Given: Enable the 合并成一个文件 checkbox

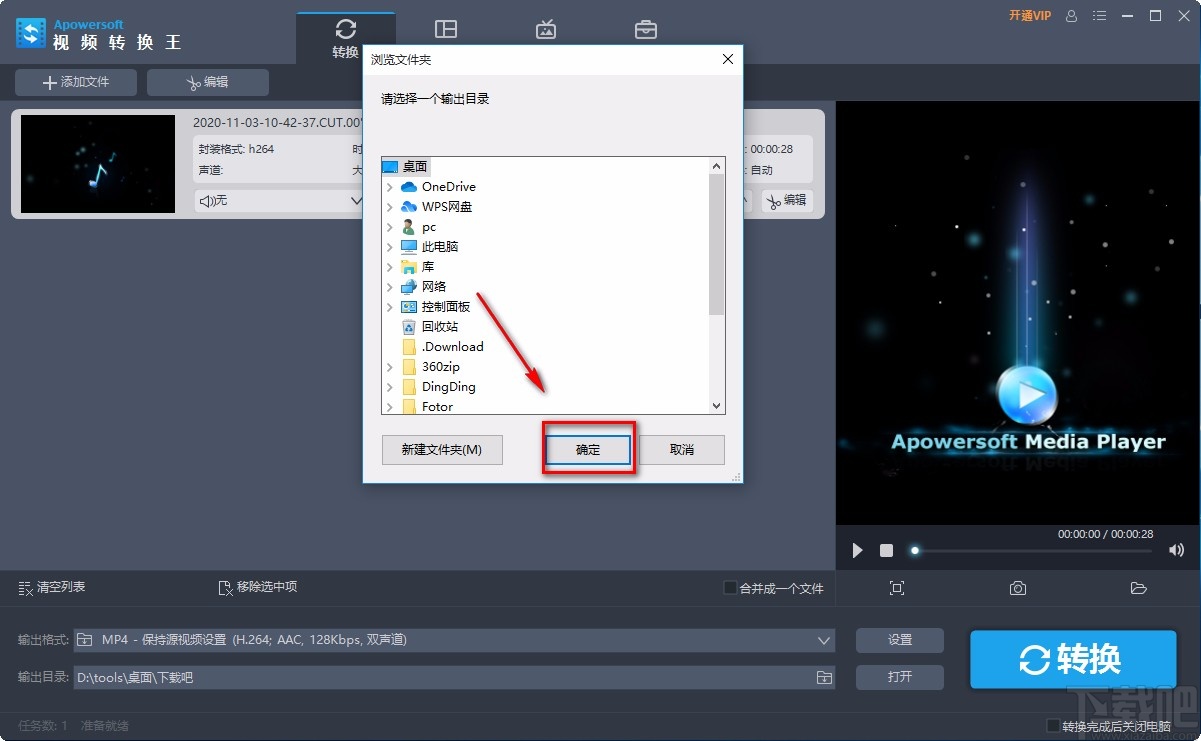Looking at the screenshot, I should click(x=729, y=588).
